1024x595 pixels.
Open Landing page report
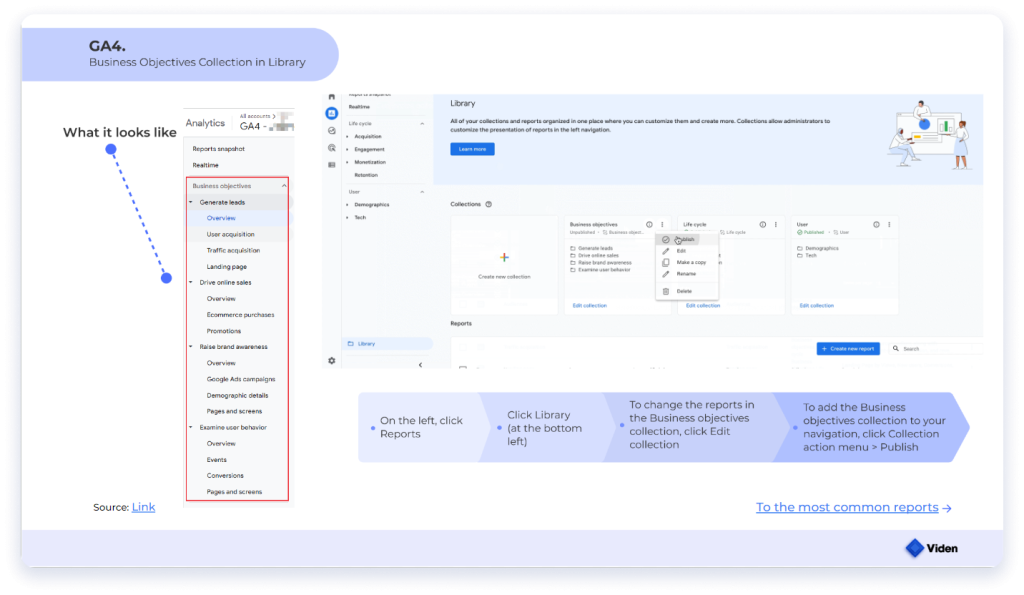coord(227,267)
